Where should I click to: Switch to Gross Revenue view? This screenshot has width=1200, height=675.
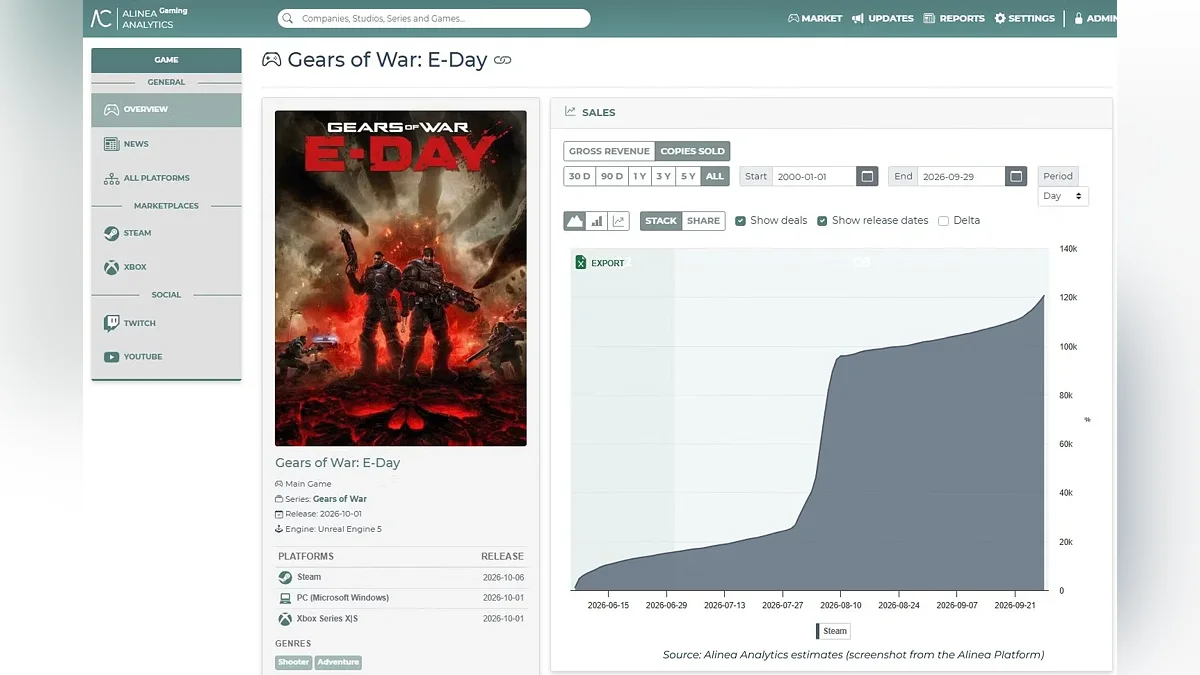(x=609, y=151)
